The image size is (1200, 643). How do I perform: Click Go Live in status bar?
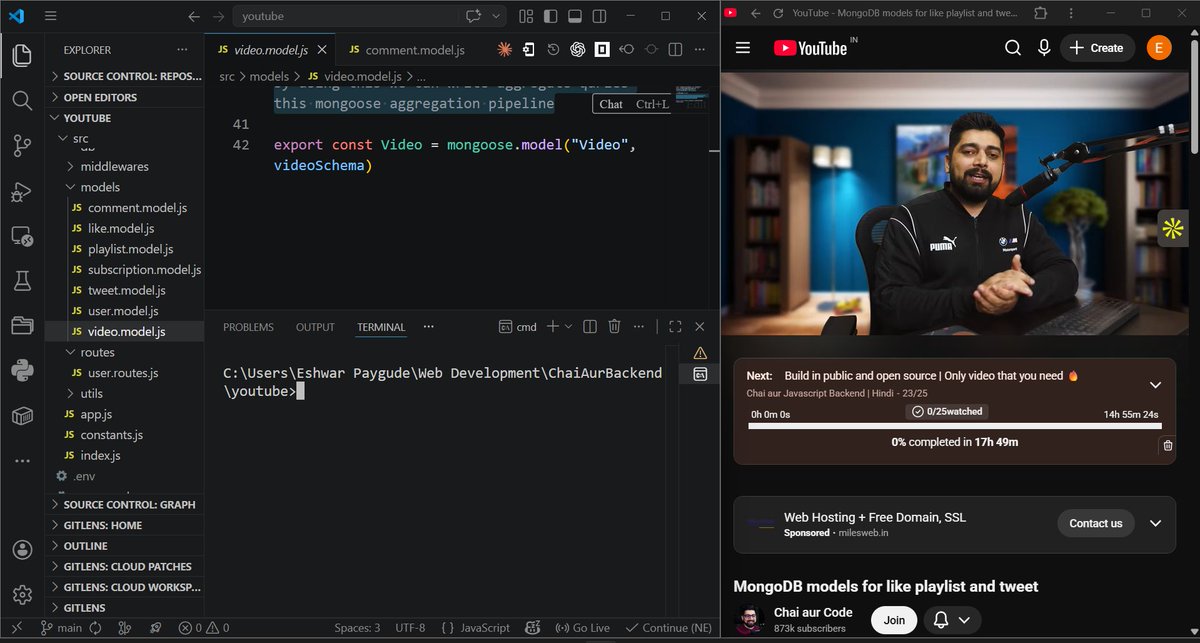[582, 628]
